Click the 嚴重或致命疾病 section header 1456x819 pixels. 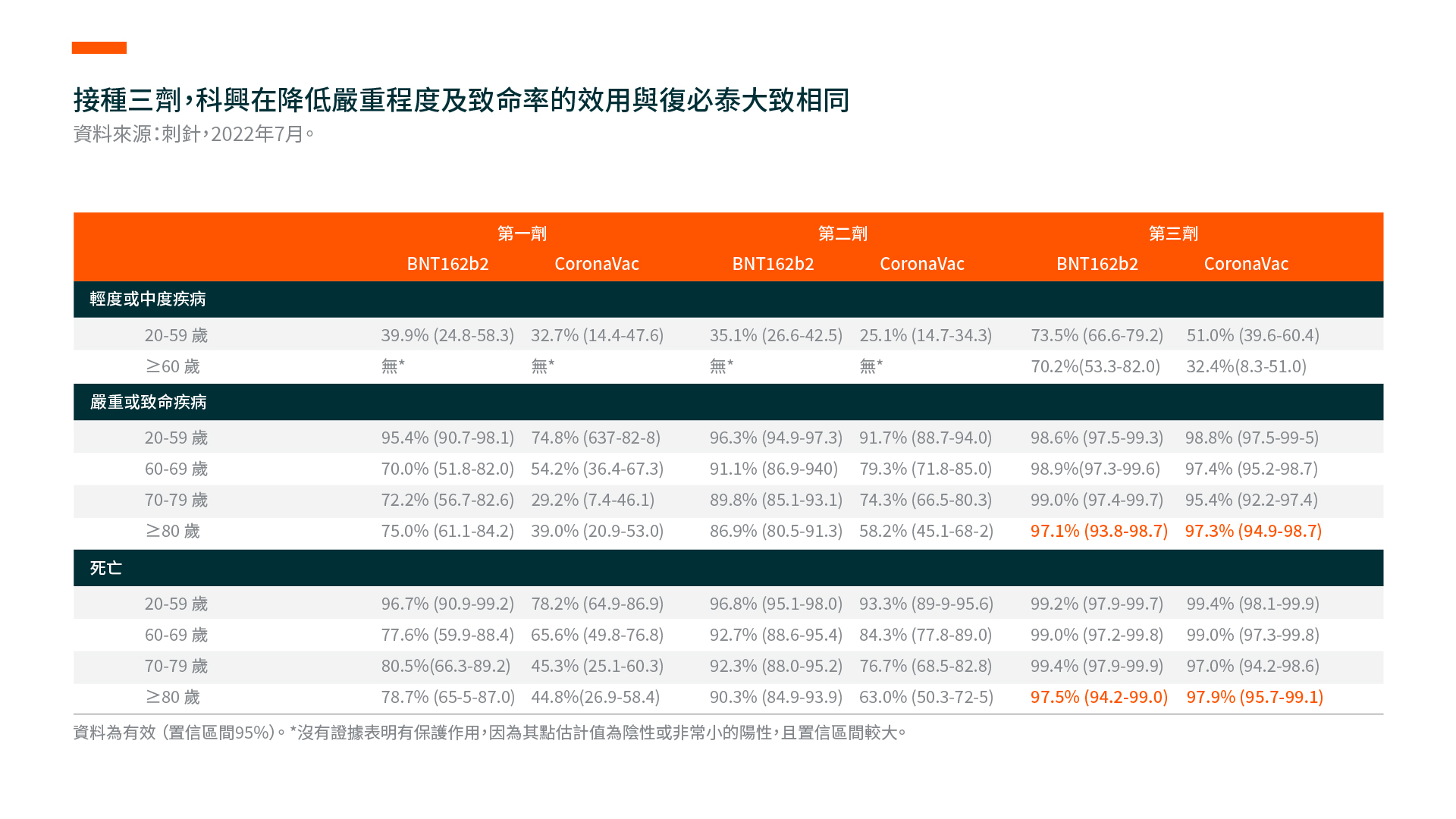(148, 402)
